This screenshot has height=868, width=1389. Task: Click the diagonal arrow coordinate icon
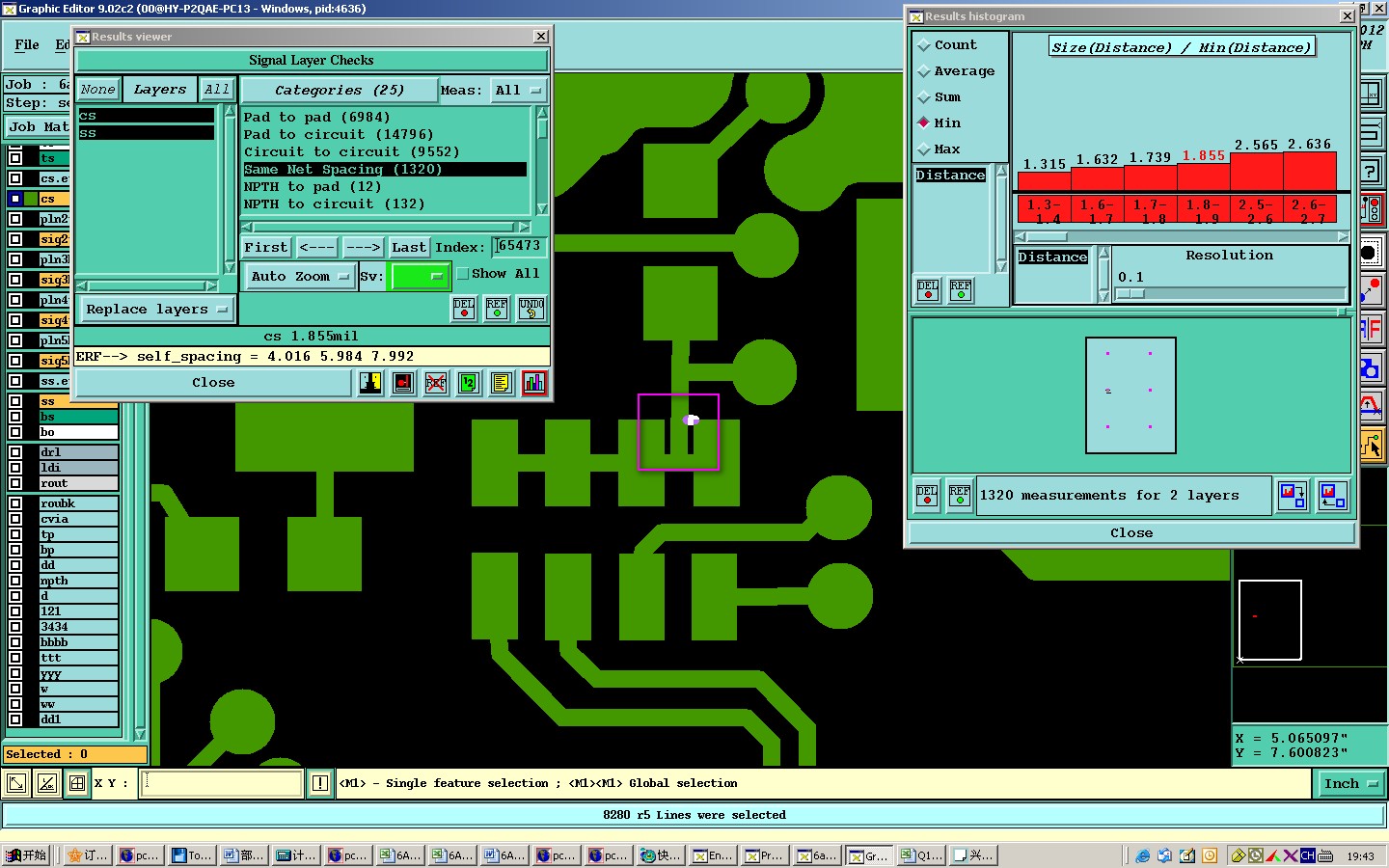[x=16, y=784]
